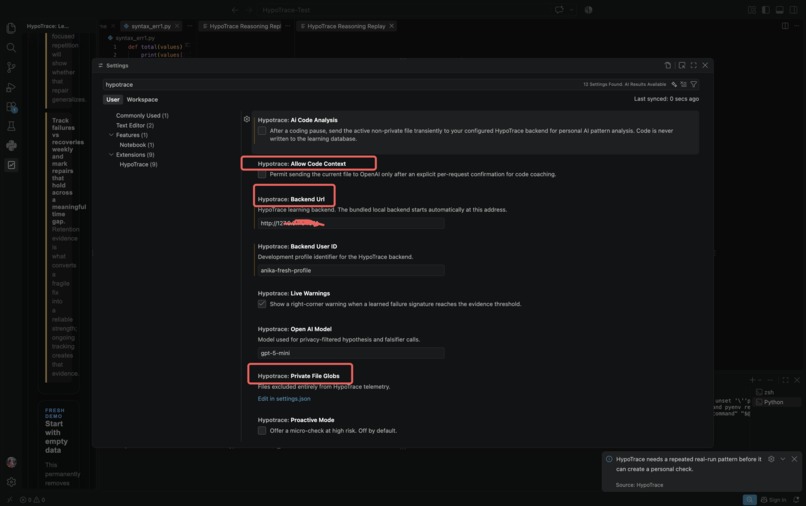Click the Backend Url input field
The height and width of the screenshot is (506, 806).
tap(351, 223)
